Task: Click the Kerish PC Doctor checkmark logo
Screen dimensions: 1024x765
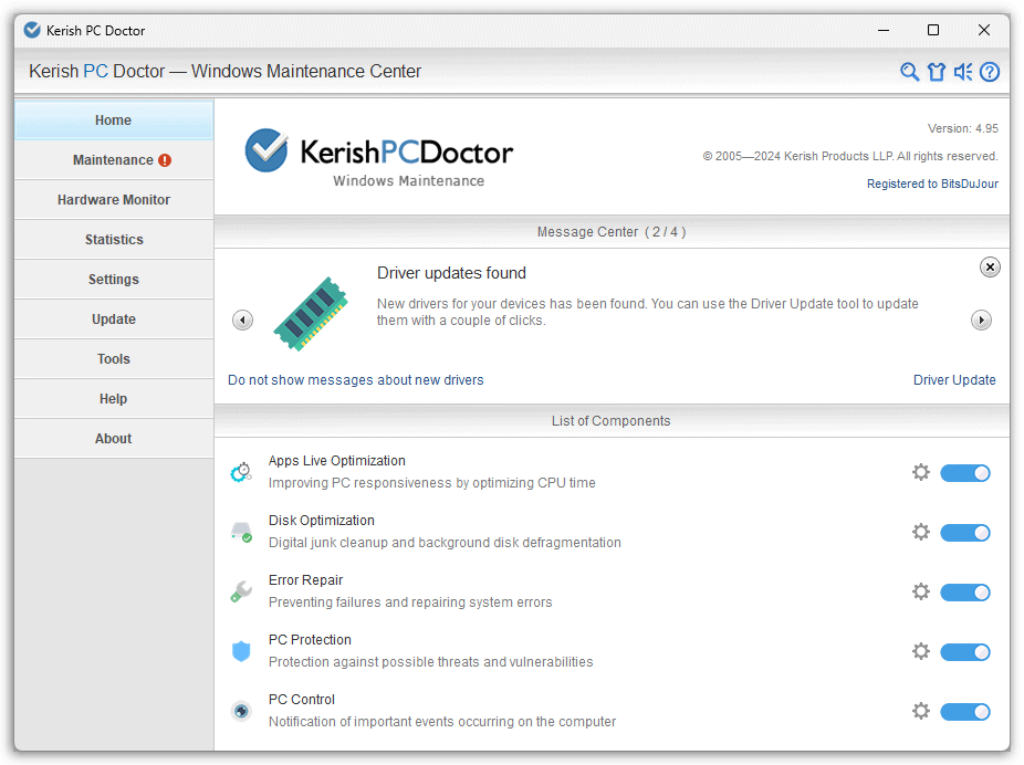Action: 266,150
